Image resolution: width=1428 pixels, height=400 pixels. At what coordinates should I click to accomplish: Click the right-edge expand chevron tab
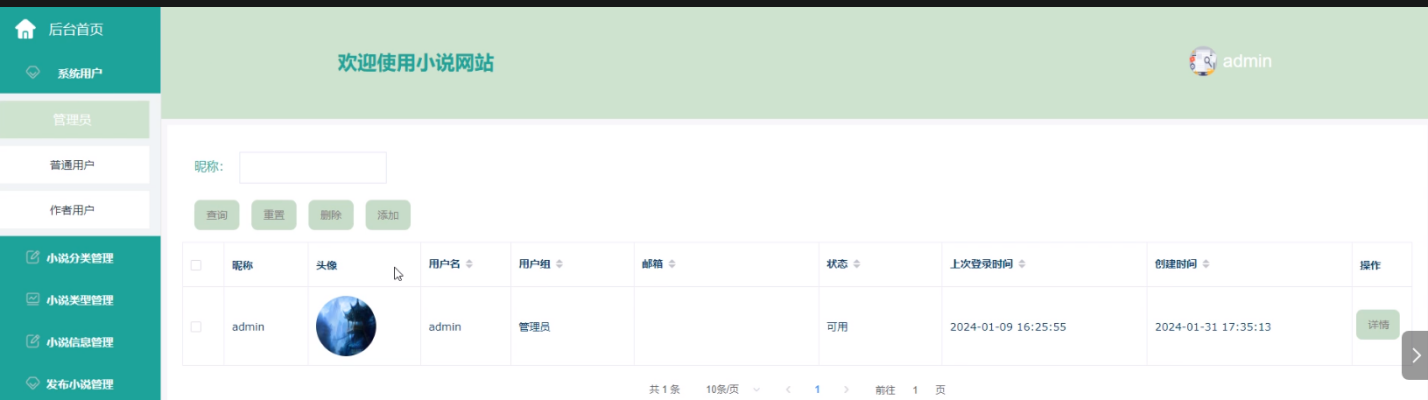pos(1415,355)
